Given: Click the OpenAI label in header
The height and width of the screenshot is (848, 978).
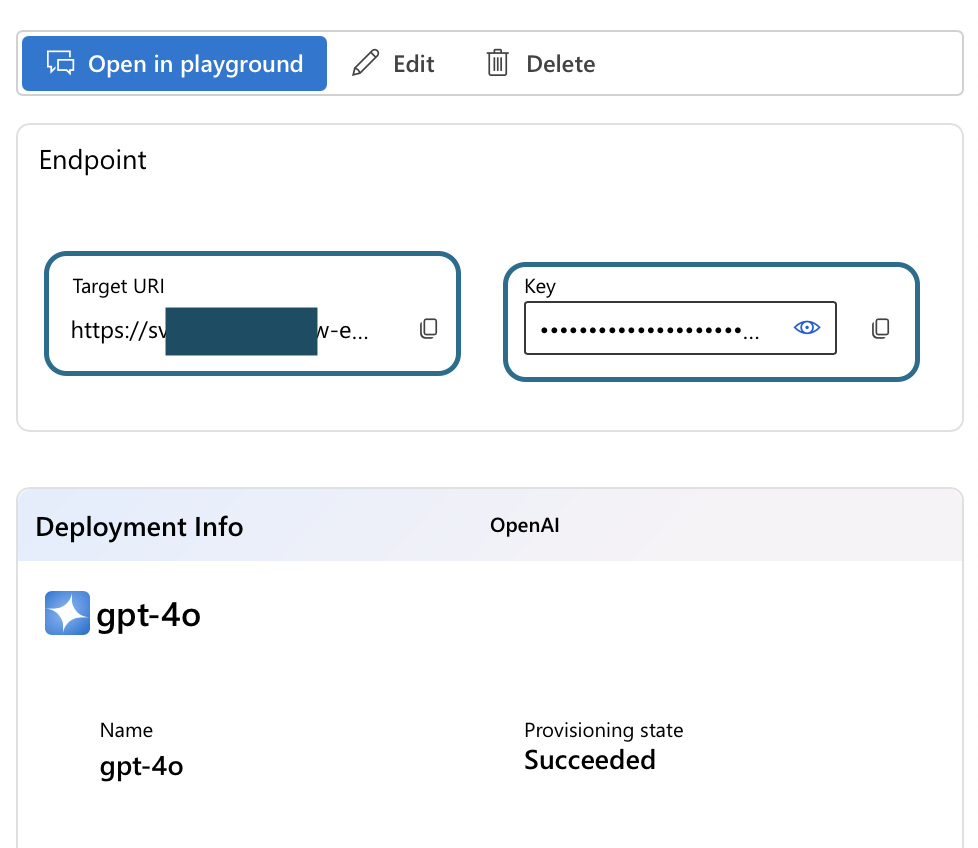Looking at the screenshot, I should point(524,525).
